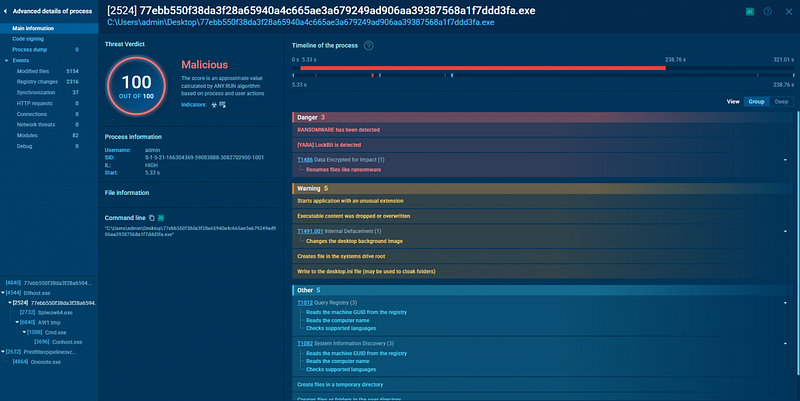
Task: Expand the T1486 Data Encrypted for Impact row
Action: (785, 160)
